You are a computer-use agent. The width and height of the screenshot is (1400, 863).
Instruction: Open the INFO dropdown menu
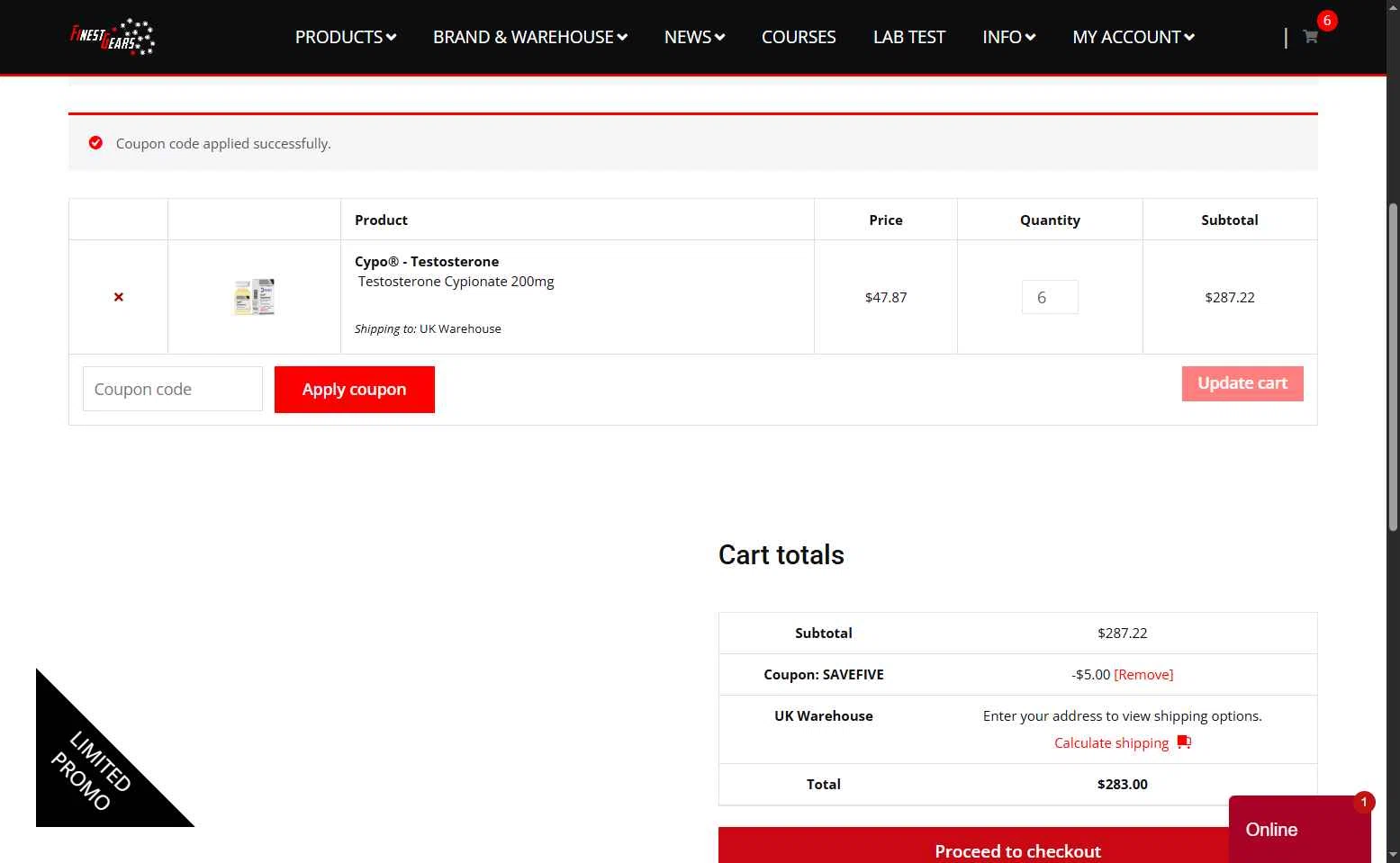(x=1008, y=37)
